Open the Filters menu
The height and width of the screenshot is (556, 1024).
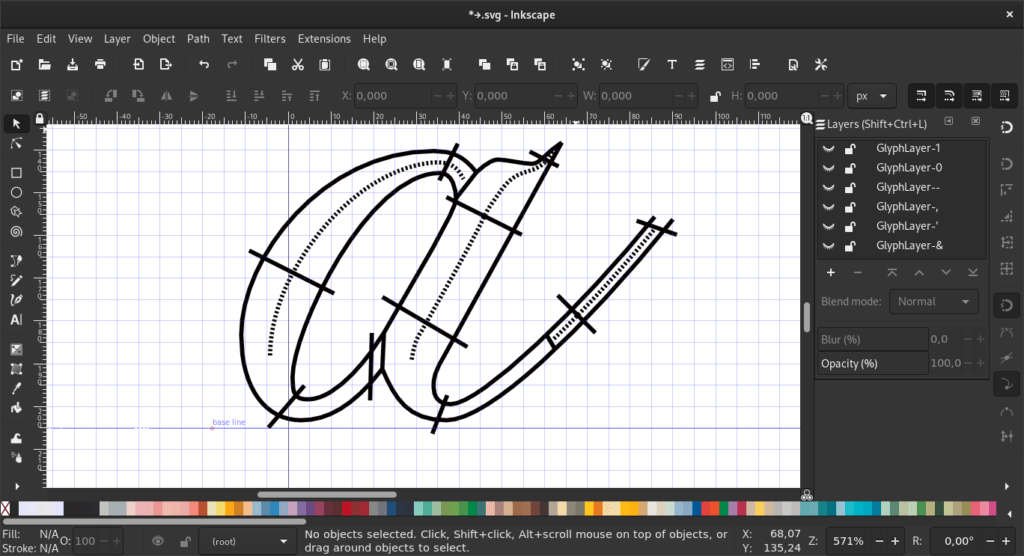[x=270, y=39]
